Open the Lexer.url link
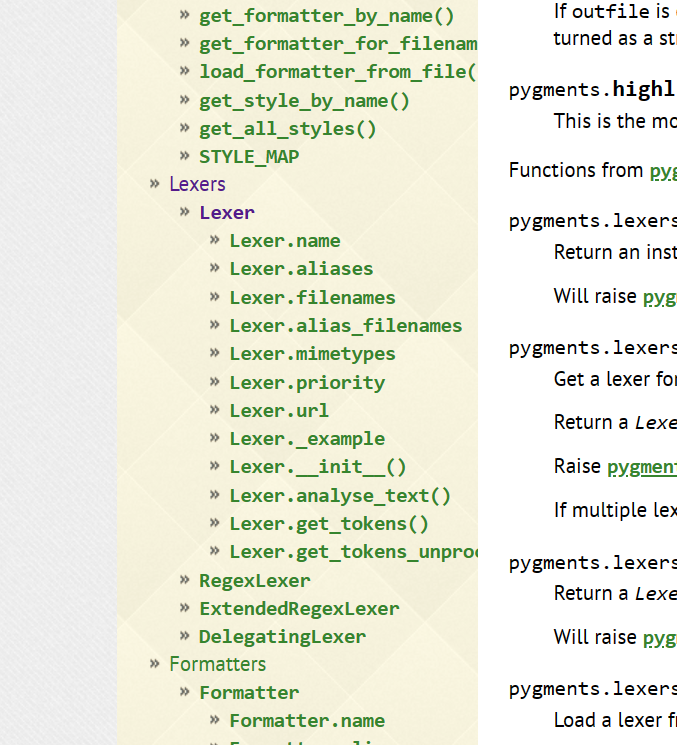This screenshot has width=677, height=745. [x=279, y=411]
